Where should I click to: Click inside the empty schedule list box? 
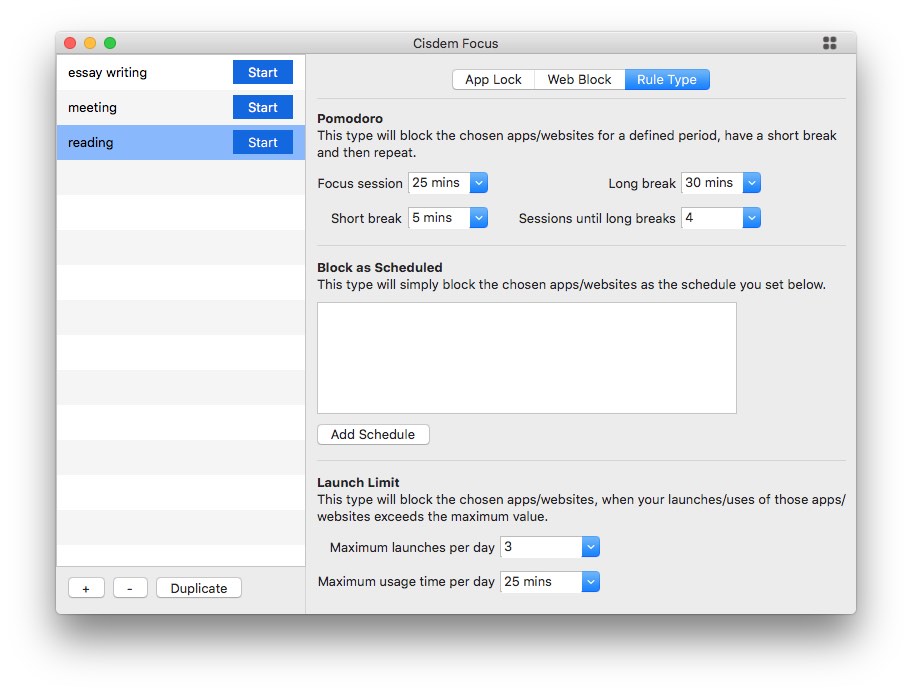(x=527, y=358)
